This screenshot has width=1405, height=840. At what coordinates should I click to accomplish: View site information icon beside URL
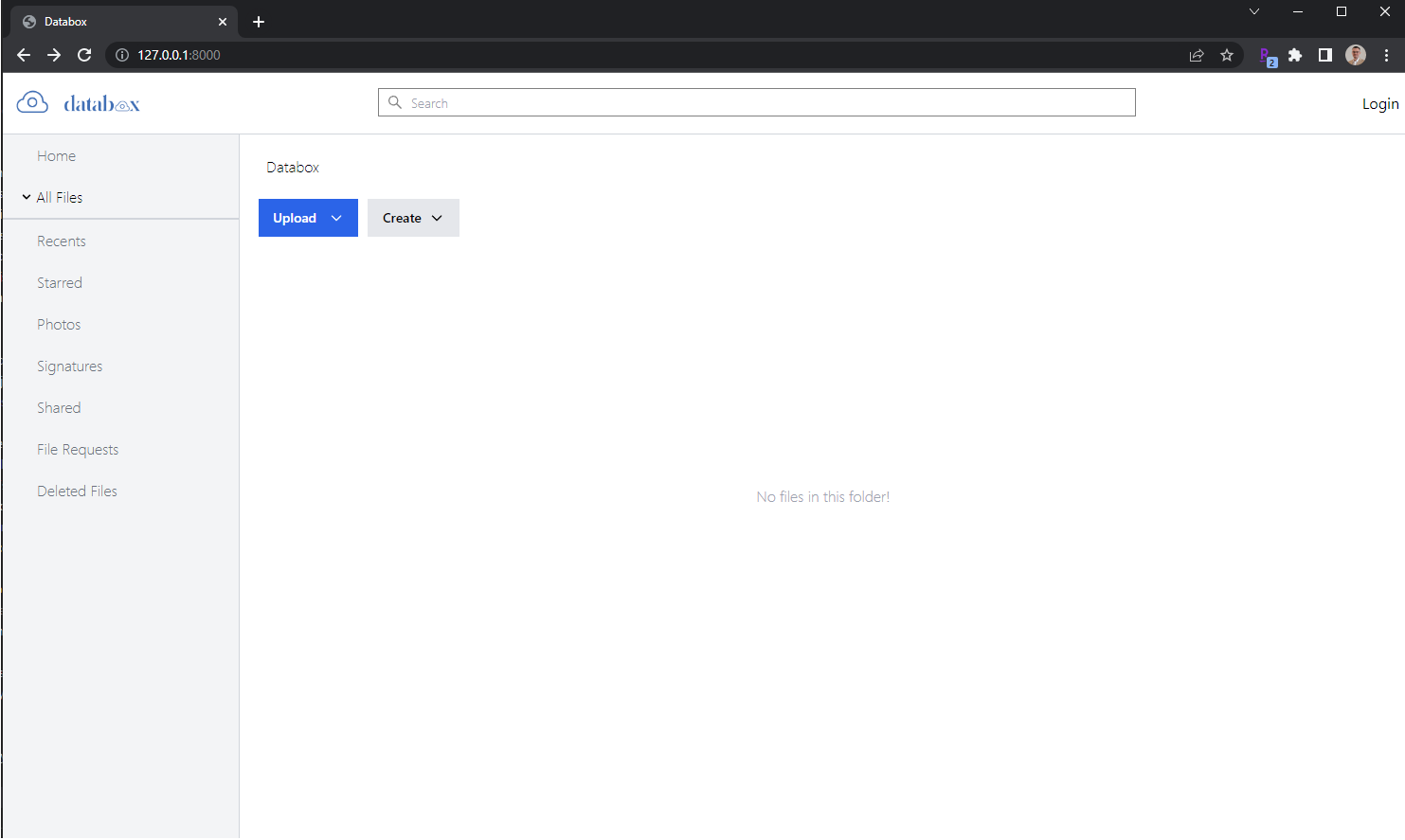pos(122,55)
